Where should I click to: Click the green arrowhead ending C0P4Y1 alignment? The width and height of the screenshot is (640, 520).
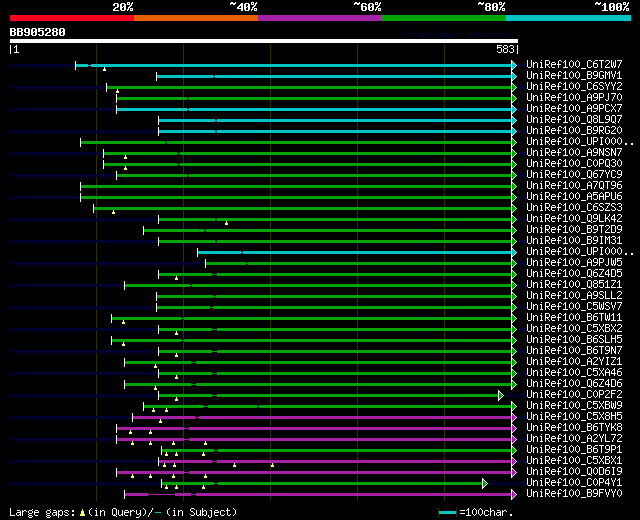coord(484,483)
